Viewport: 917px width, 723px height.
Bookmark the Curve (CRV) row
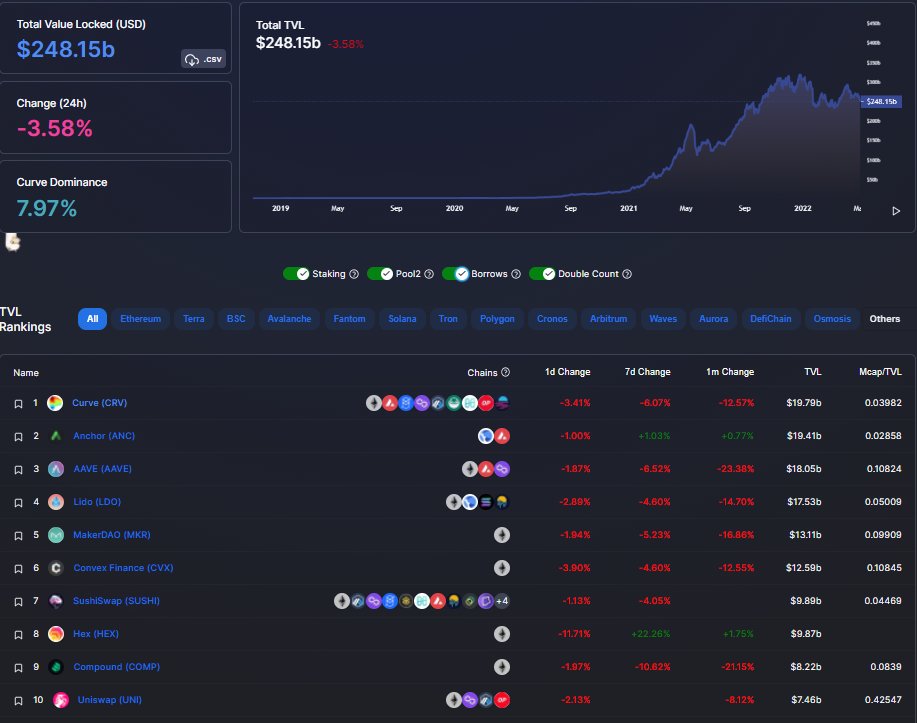tap(19, 404)
